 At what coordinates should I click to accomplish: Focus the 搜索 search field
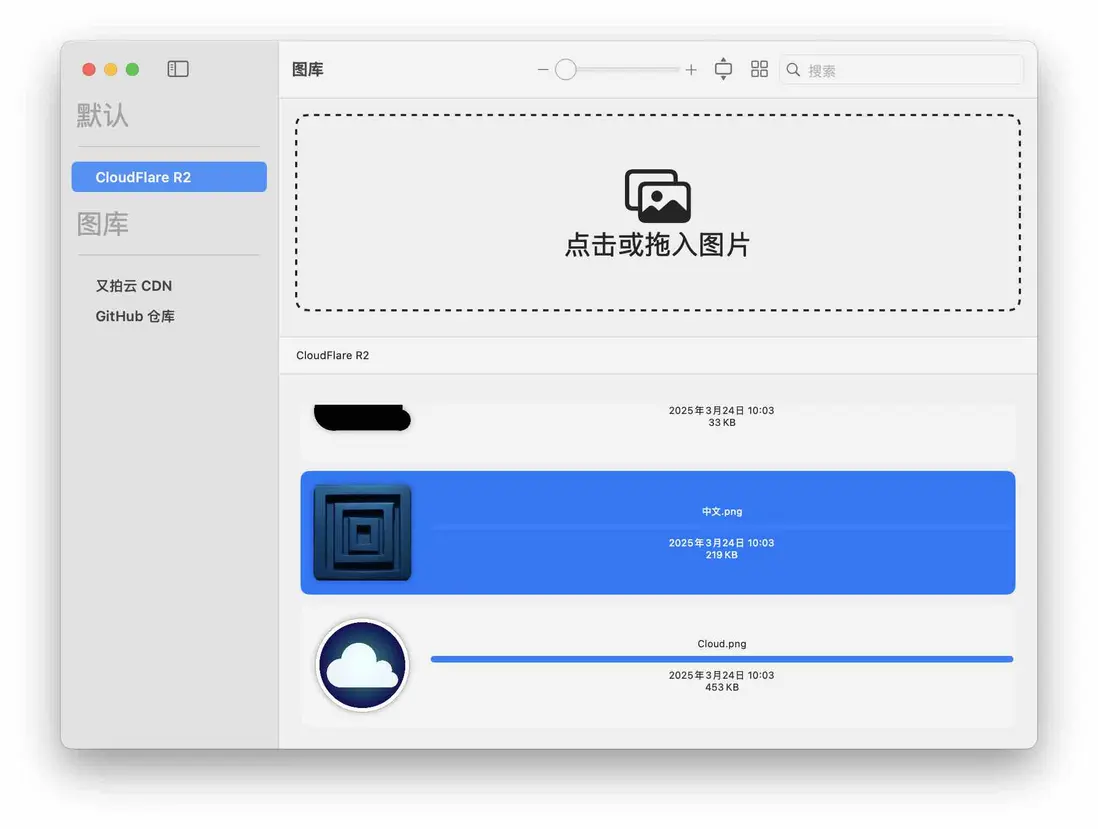(x=902, y=70)
